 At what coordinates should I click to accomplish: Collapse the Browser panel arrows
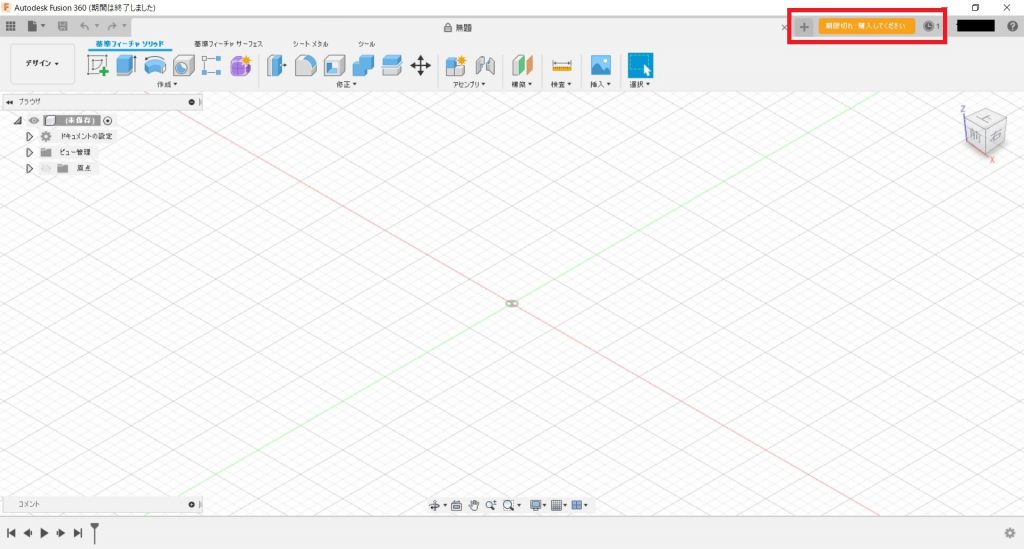(x=9, y=102)
